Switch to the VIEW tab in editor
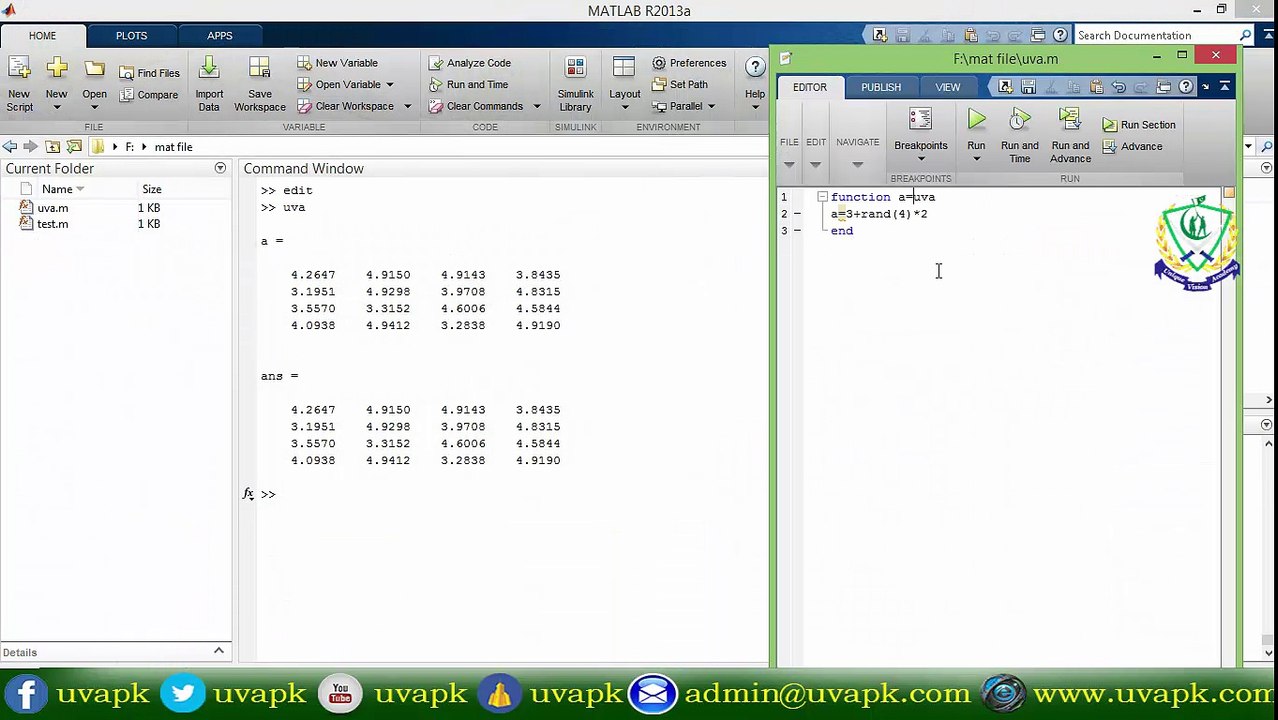The height and width of the screenshot is (720, 1278). (947, 87)
